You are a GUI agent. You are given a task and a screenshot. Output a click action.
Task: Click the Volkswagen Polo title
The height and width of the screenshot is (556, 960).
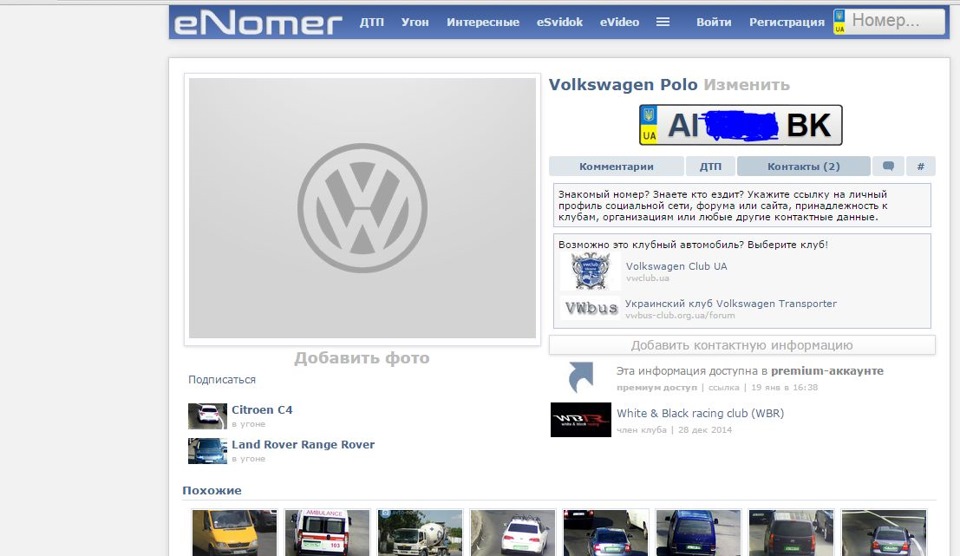pyautogui.click(x=623, y=85)
